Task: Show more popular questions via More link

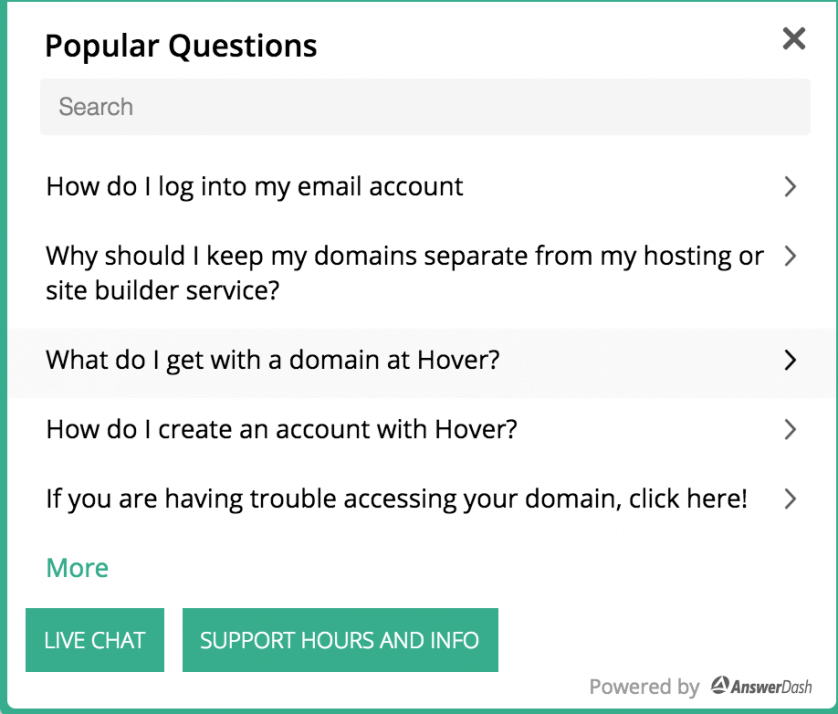Action: tap(77, 568)
